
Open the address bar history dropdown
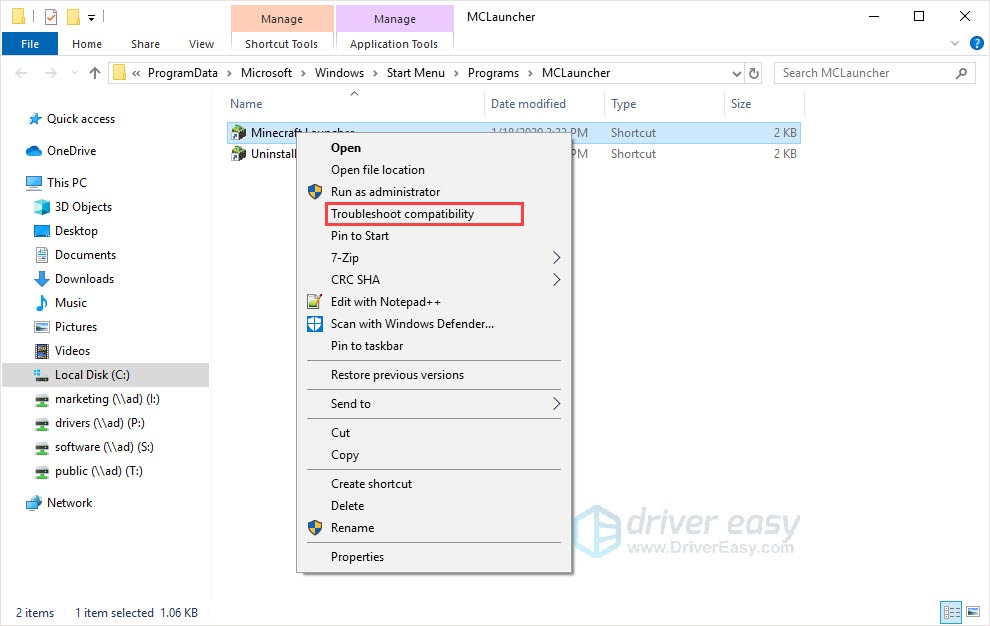pyautogui.click(x=736, y=72)
